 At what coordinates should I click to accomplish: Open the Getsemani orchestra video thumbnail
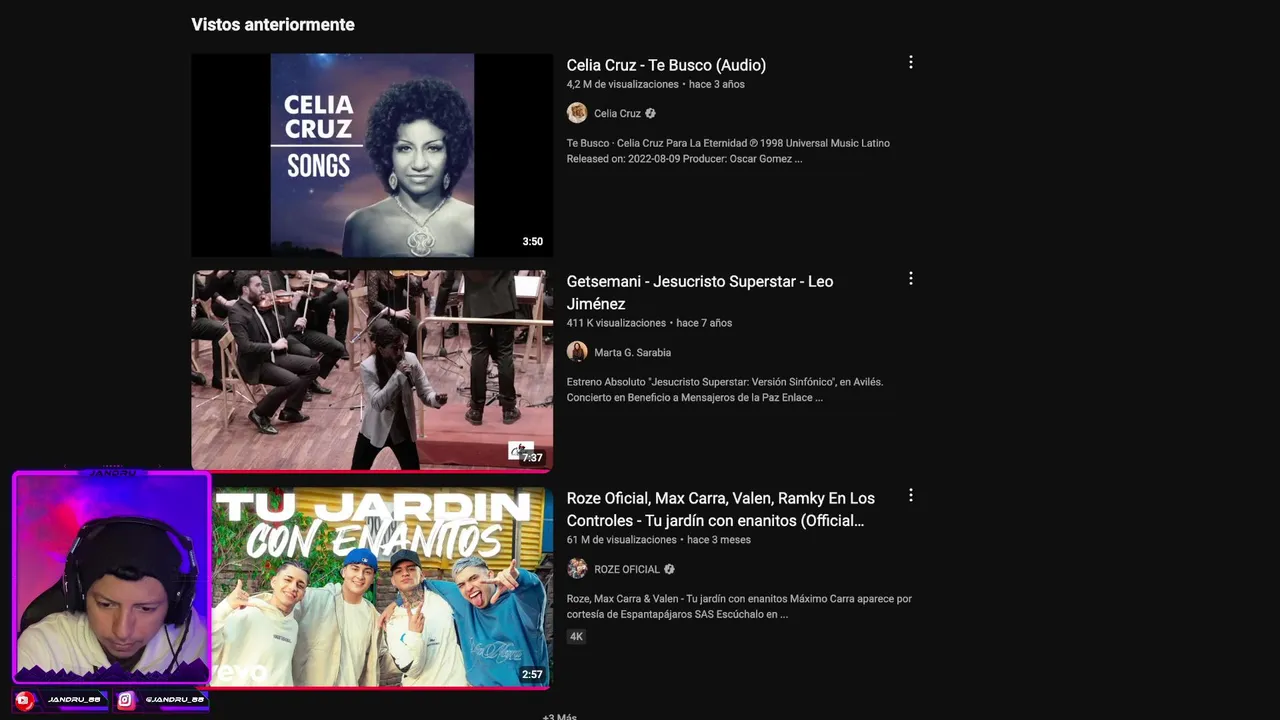(372, 369)
